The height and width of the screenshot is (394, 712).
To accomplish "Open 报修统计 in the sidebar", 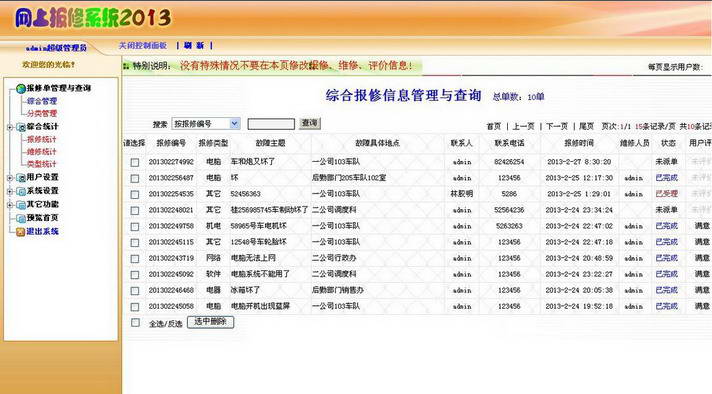I will 42,139.
